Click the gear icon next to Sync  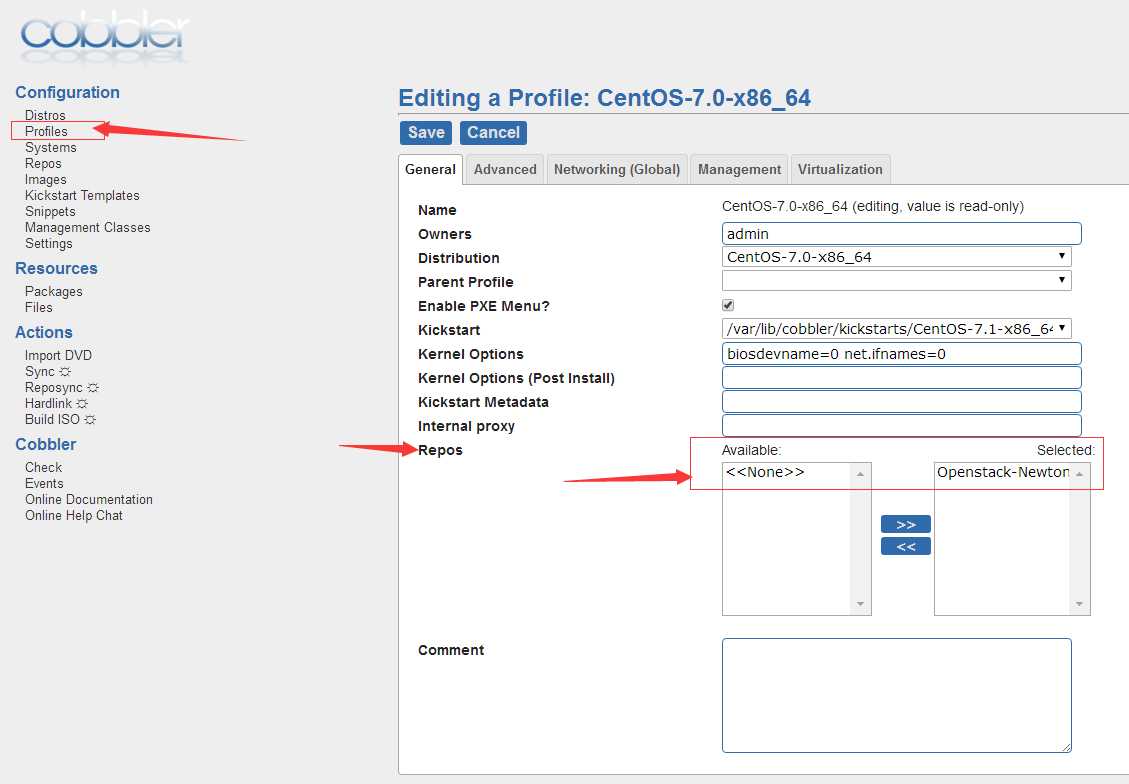point(65,371)
